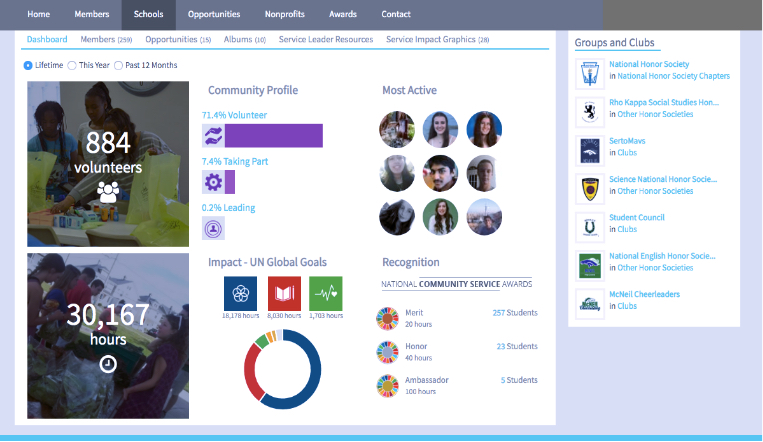The height and width of the screenshot is (442, 763).
Task: Open the National English Honor Socie... link
Action: (x=662, y=256)
